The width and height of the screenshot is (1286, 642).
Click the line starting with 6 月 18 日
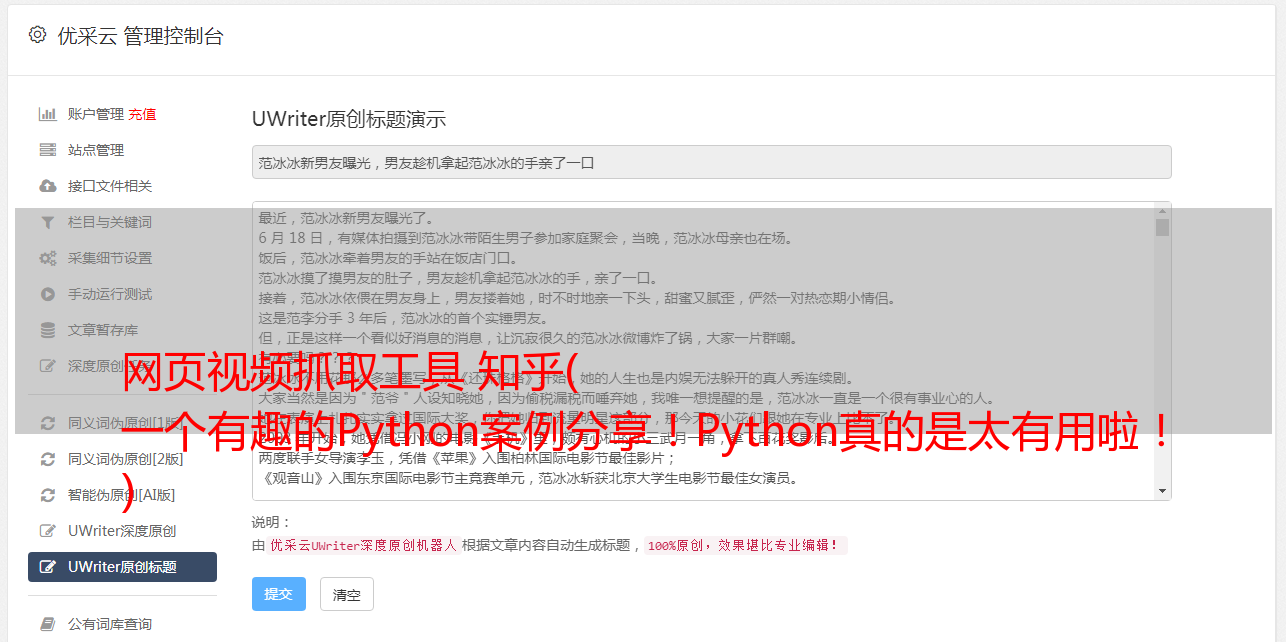pyautogui.click(x=525, y=238)
